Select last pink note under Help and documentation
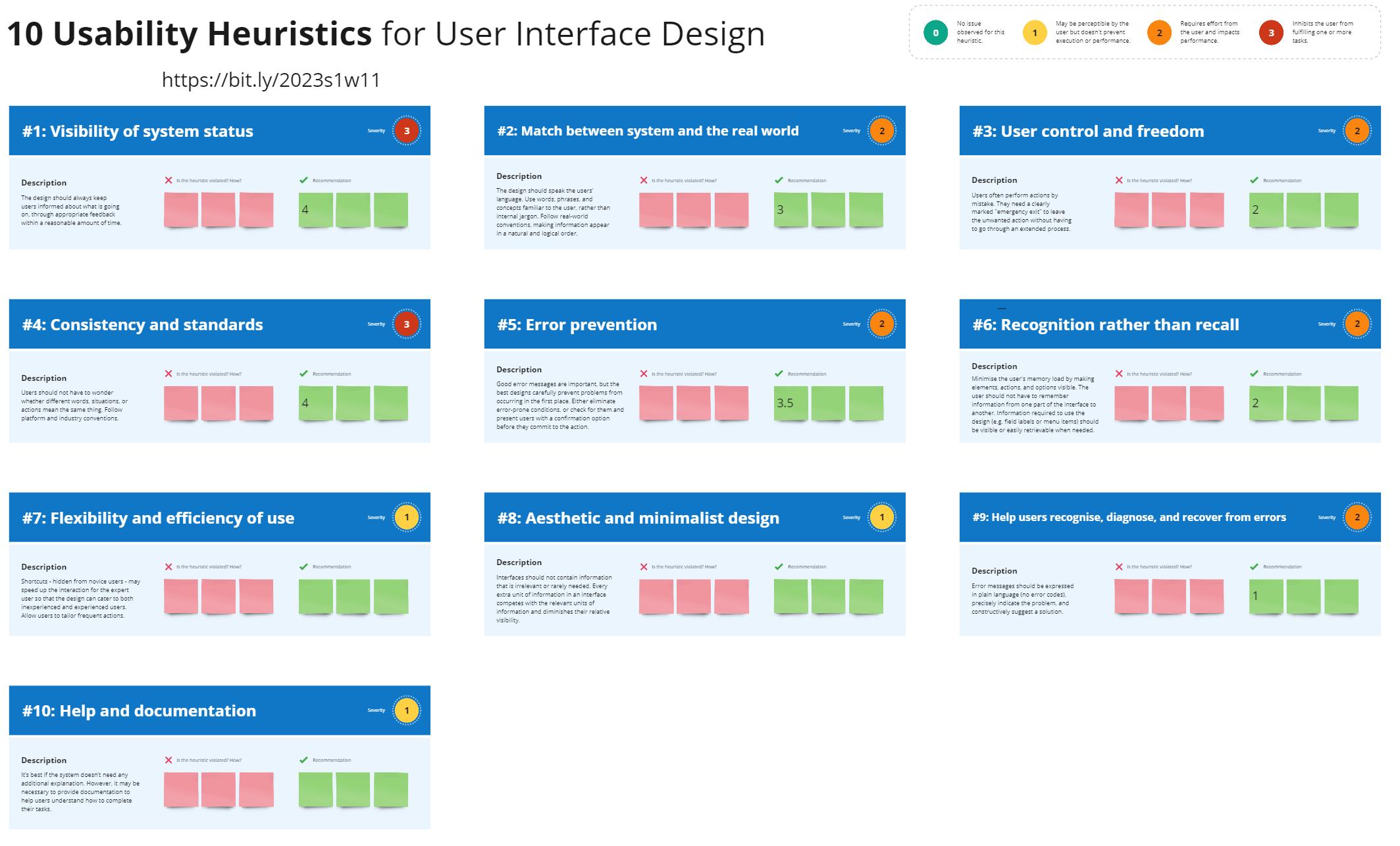Image resolution: width=1400 pixels, height=846 pixels. click(256, 789)
